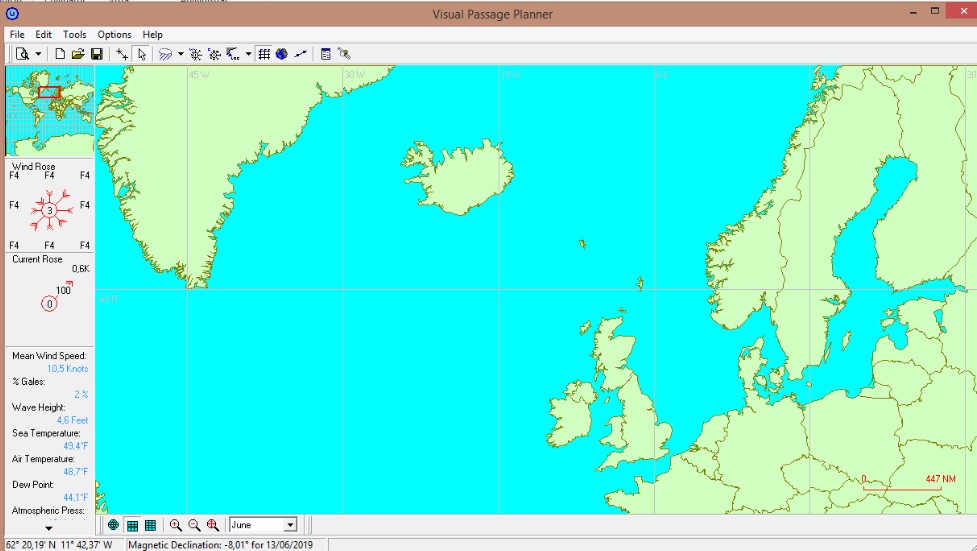This screenshot has height=551, width=977.
Task: Click the 49,4°F sea temperature value
Action: click(75, 446)
